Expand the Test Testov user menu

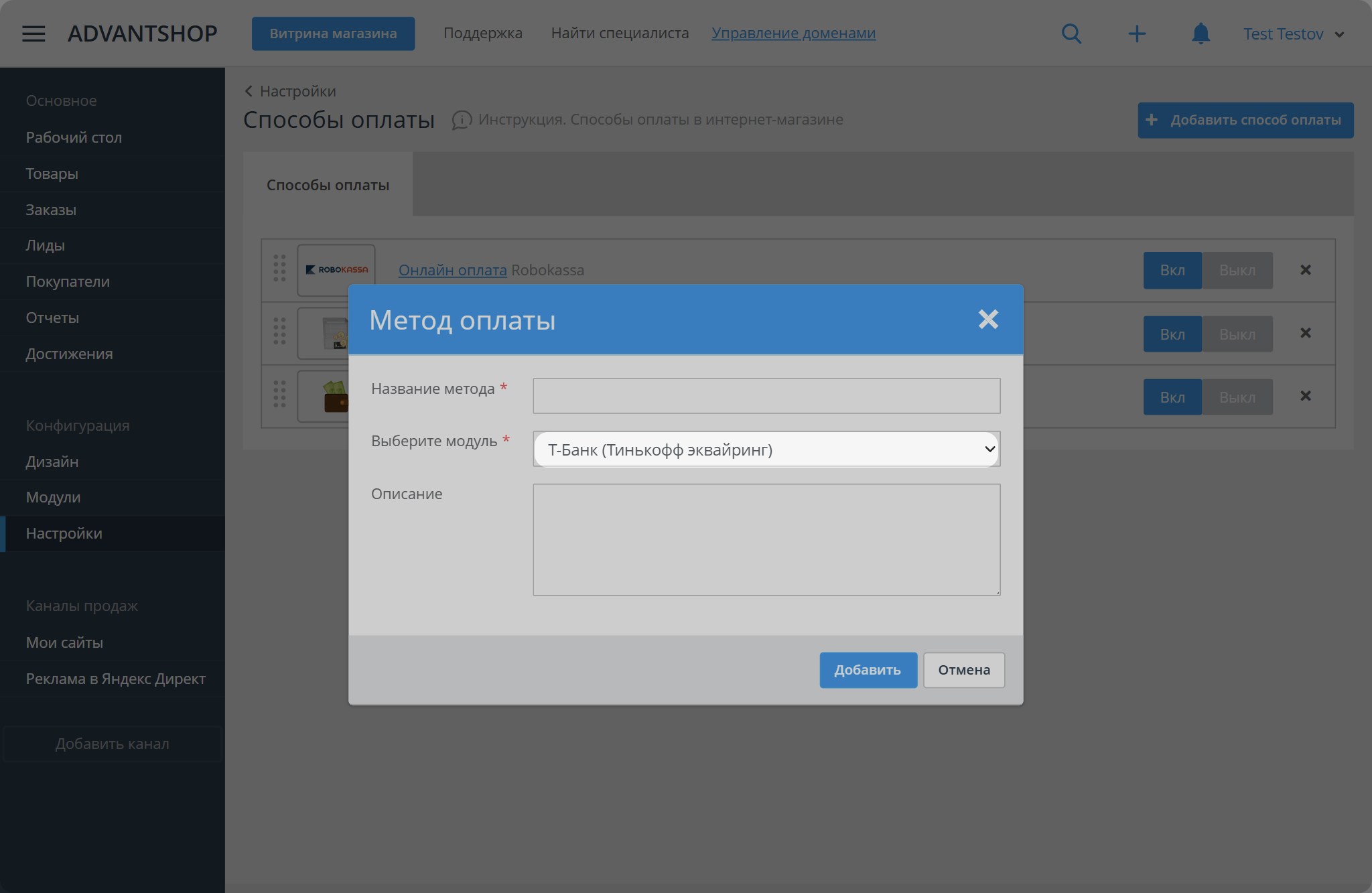(x=1294, y=34)
